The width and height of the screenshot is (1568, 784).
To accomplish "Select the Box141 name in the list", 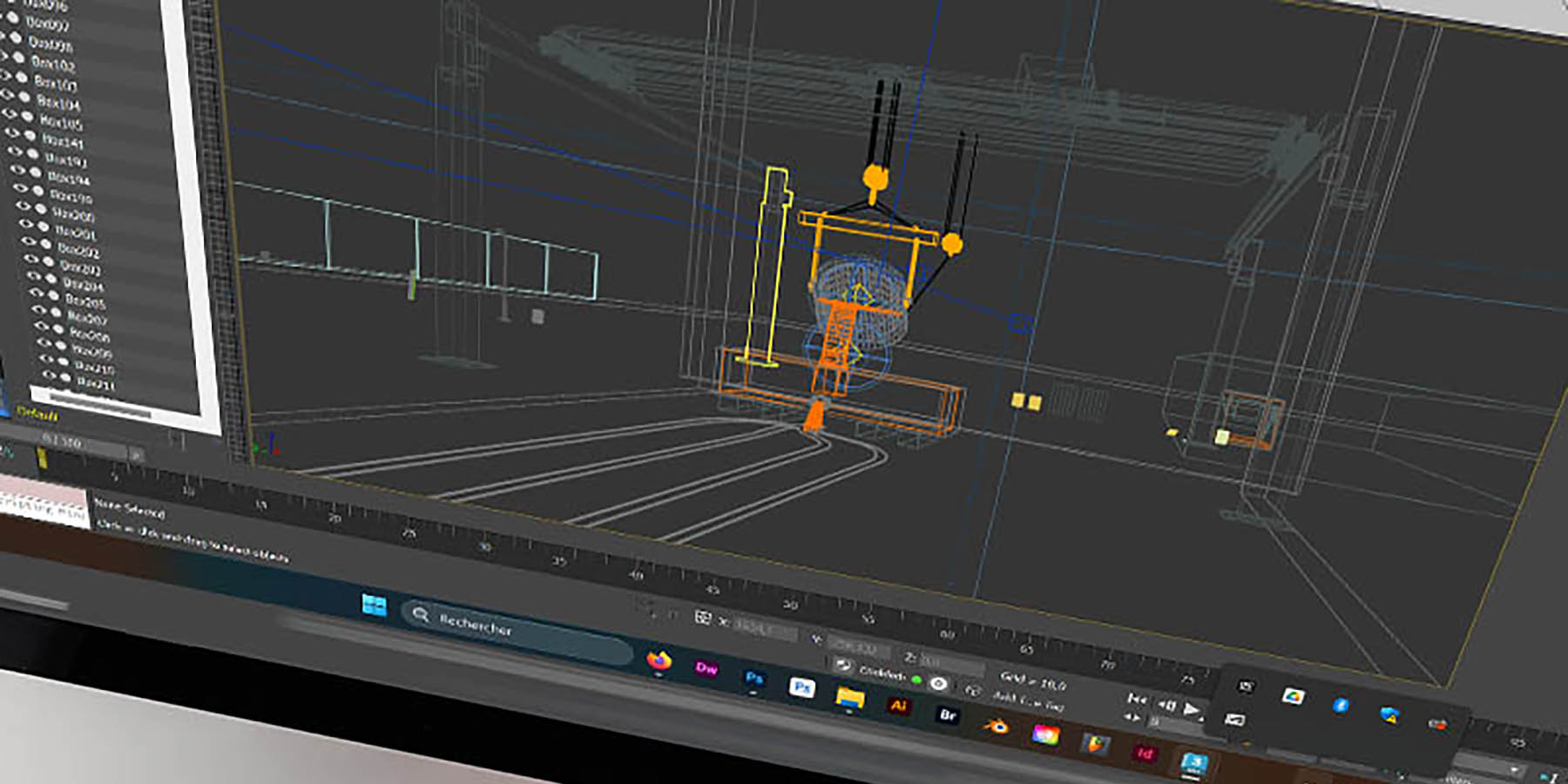I will pos(64,140).
